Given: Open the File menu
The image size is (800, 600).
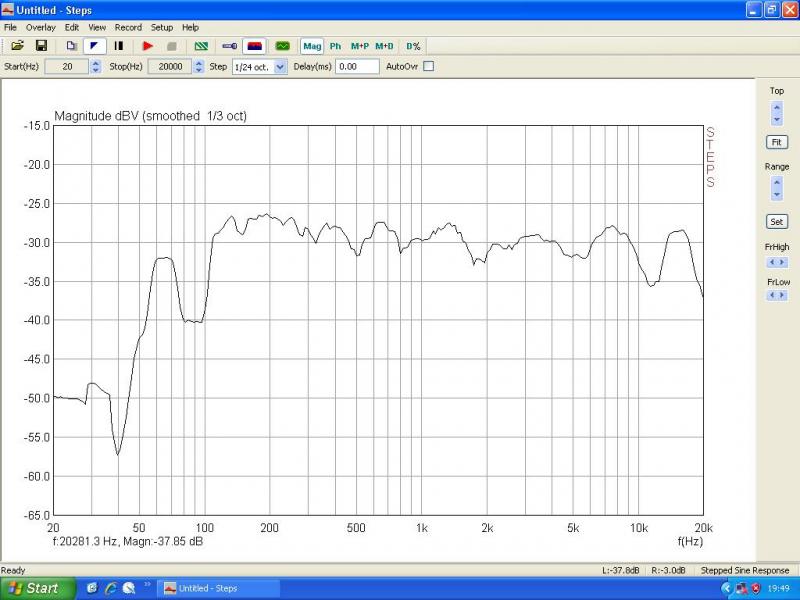Looking at the screenshot, I should pos(10,28).
